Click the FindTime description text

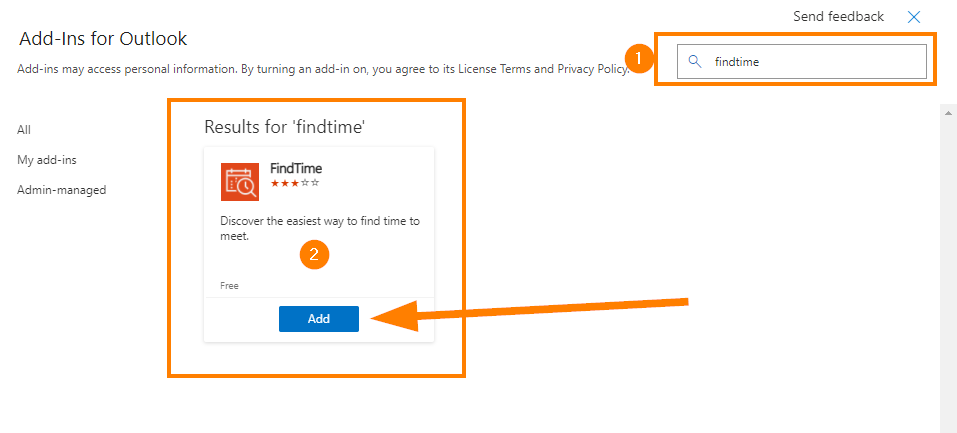[320, 228]
